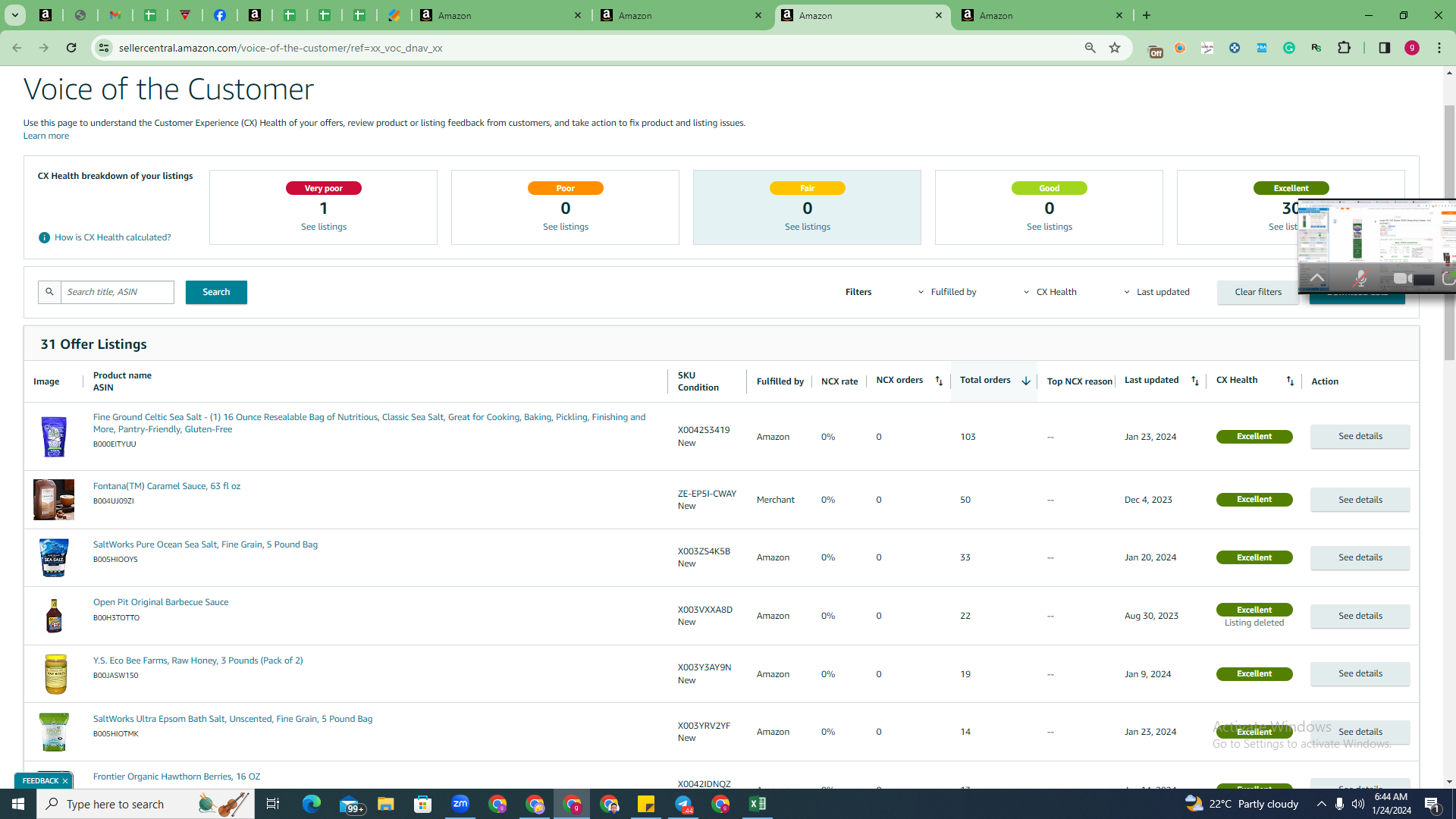Unmute microphone in the Zoom overlay
Viewport: 1456px width, 819px height.
[1360, 279]
